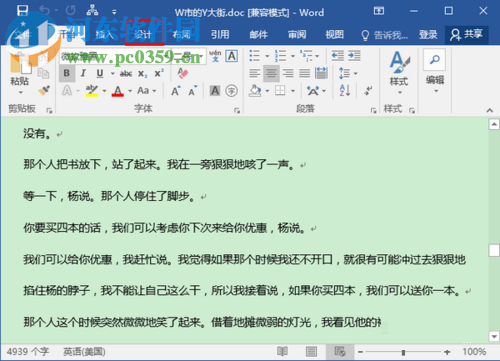Open the Quick Access Toolbar customize dropdown

(114, 12)
